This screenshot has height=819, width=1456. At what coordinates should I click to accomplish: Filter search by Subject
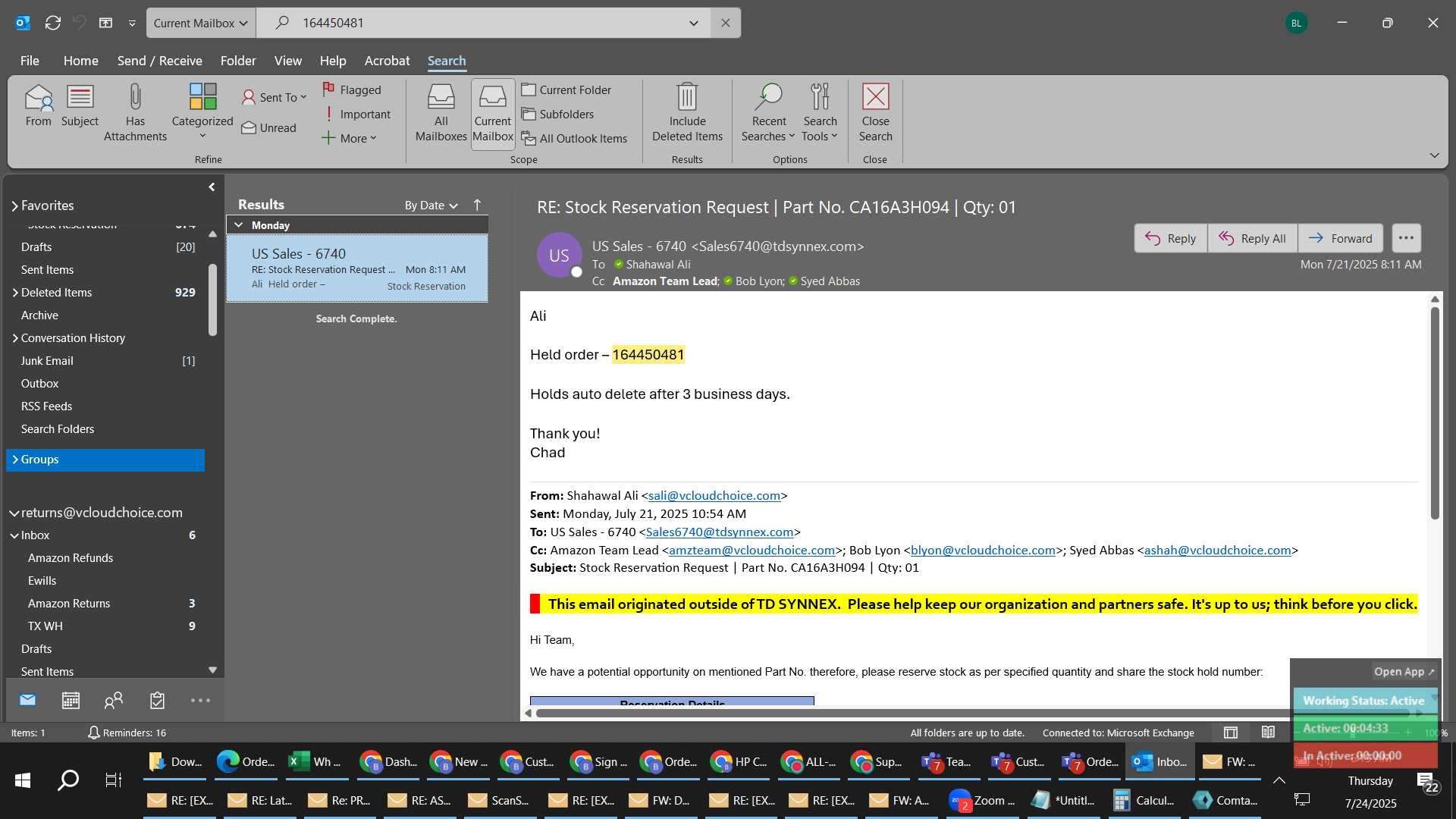tap(80, 106)
